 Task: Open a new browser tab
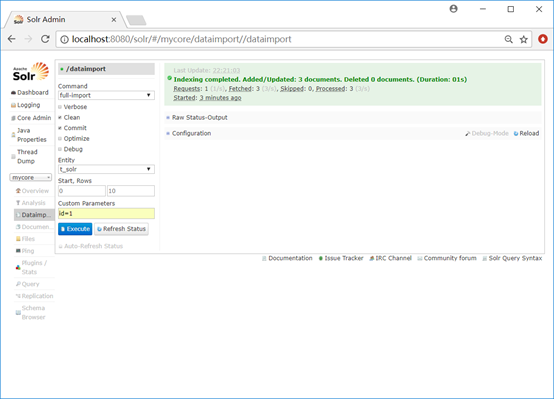pyautogui.click(x=136, y=20)
